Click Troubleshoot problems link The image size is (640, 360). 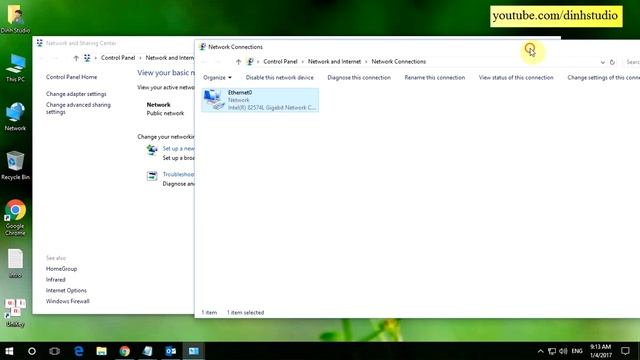[178, 174]
